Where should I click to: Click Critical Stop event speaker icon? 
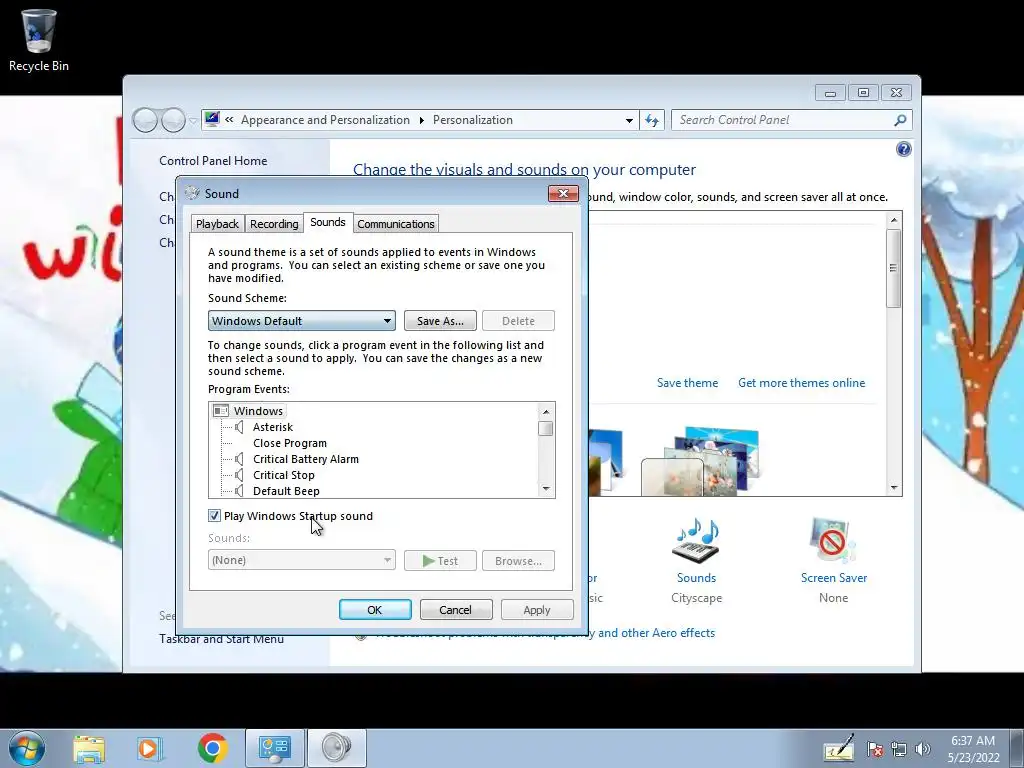(x=239, y=475)
